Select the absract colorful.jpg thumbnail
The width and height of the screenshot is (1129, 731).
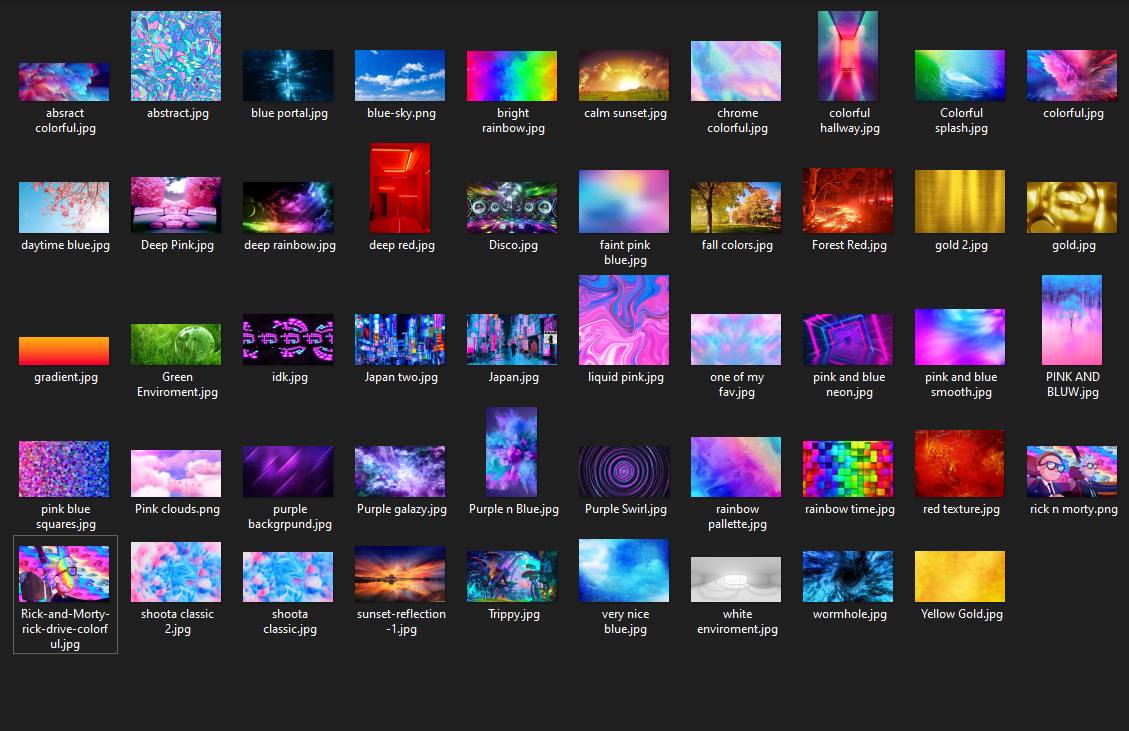point(64,81)
